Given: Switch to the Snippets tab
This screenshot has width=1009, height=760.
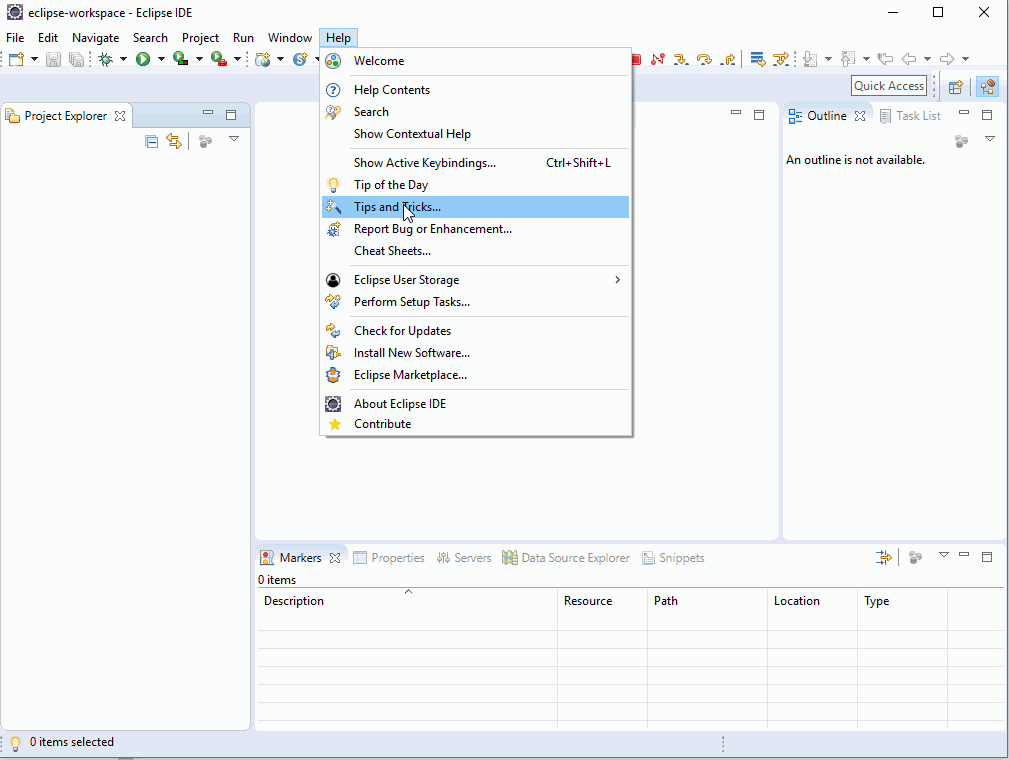Looking at the screenshot, I should point(673,558).
